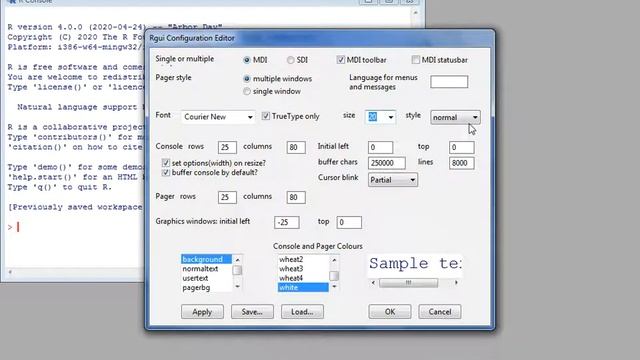Click down arrow of colour list scrollbar
Screen dimensions: 640x360
click(334, 287)
